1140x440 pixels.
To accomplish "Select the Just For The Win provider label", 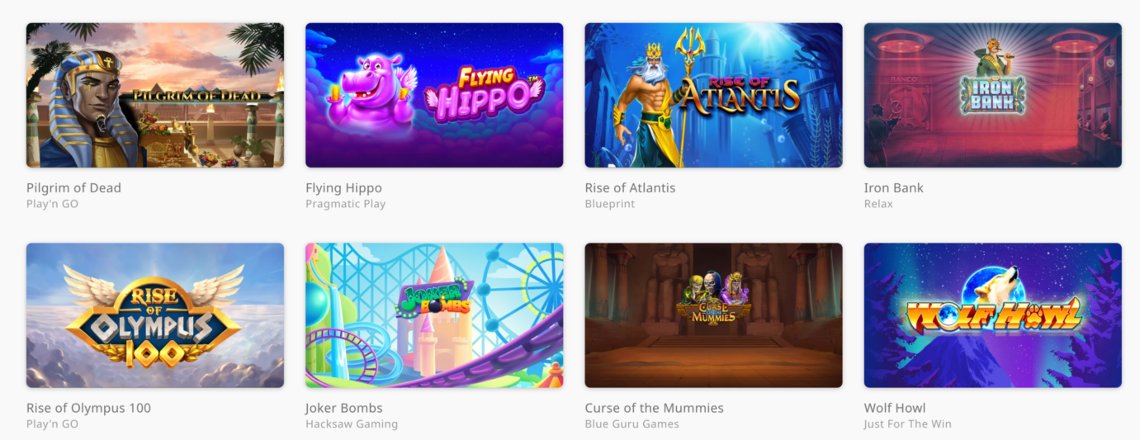I will pyautogui.click(x=907, y=424).
